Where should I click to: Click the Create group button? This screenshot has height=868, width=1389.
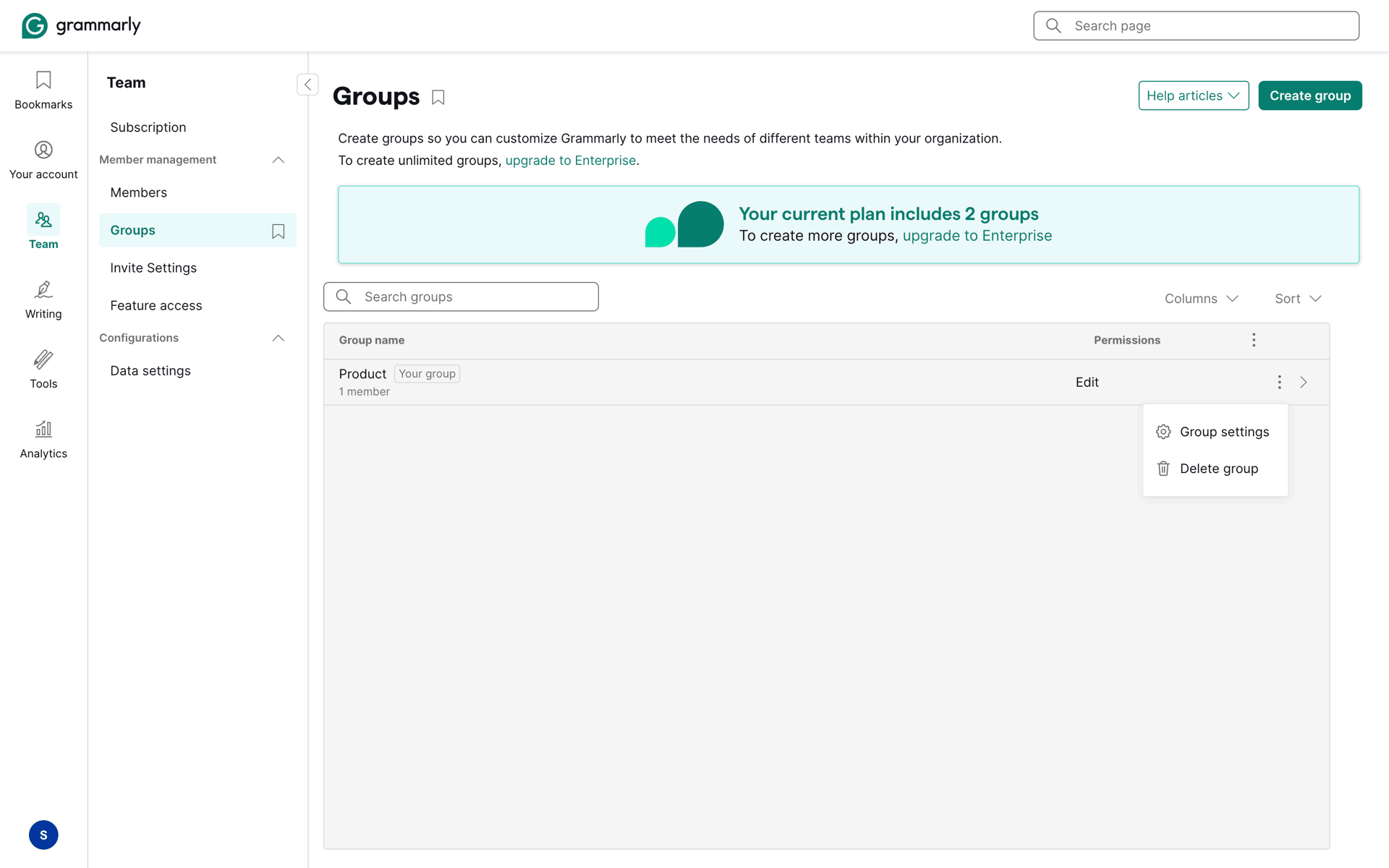point(1310,95)
